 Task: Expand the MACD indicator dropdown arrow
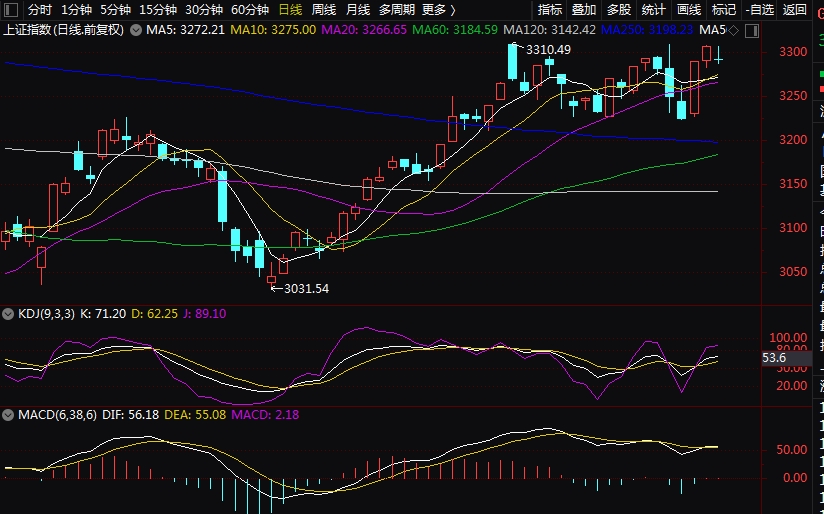[x=10, y=414]
